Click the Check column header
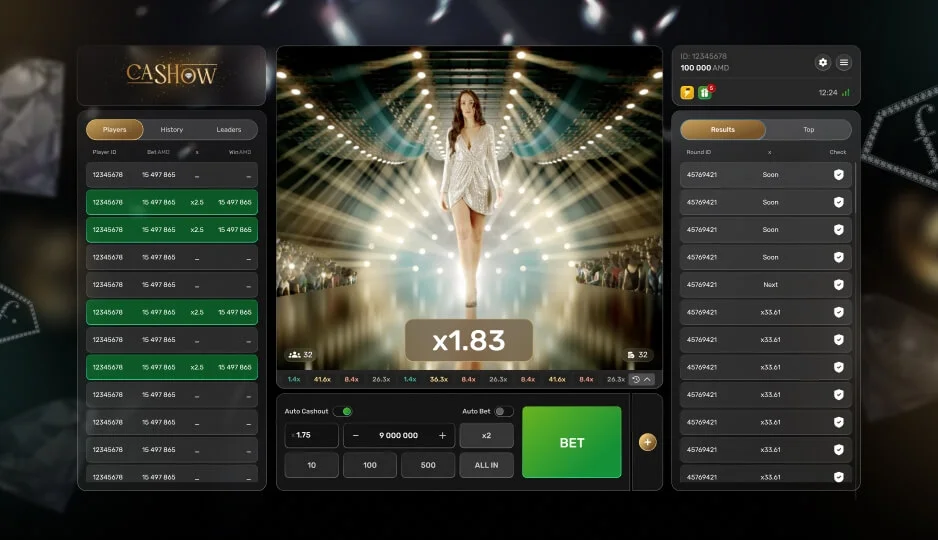The height and width of the screenshot is (540, 938). [838, 152]
